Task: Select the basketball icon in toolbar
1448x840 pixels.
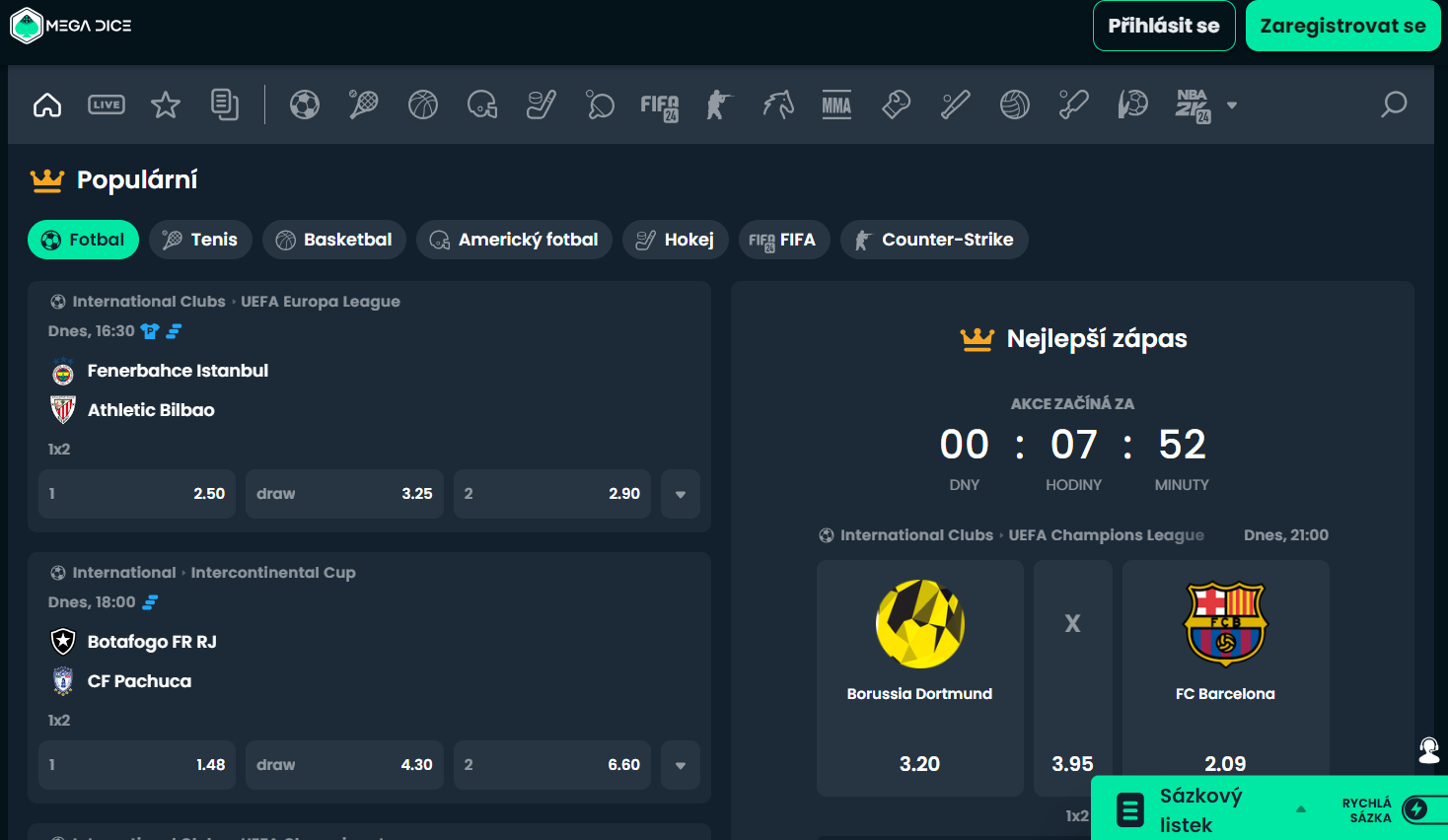Action: 423,105
